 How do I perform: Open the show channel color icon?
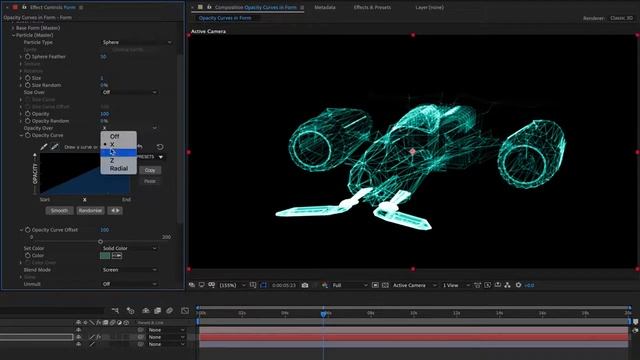pos(324,285)
